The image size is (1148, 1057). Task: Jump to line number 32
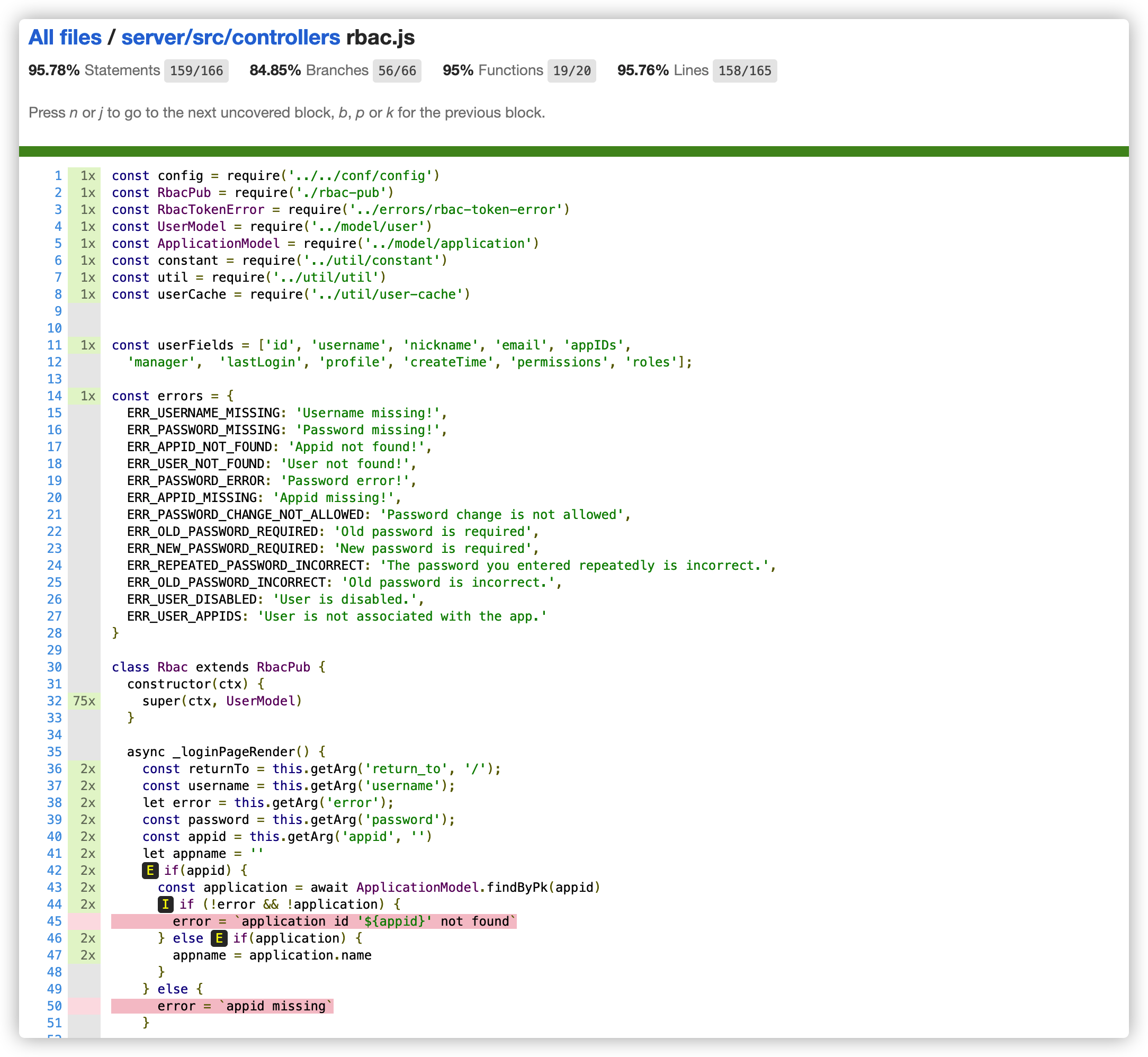[55, 701]
